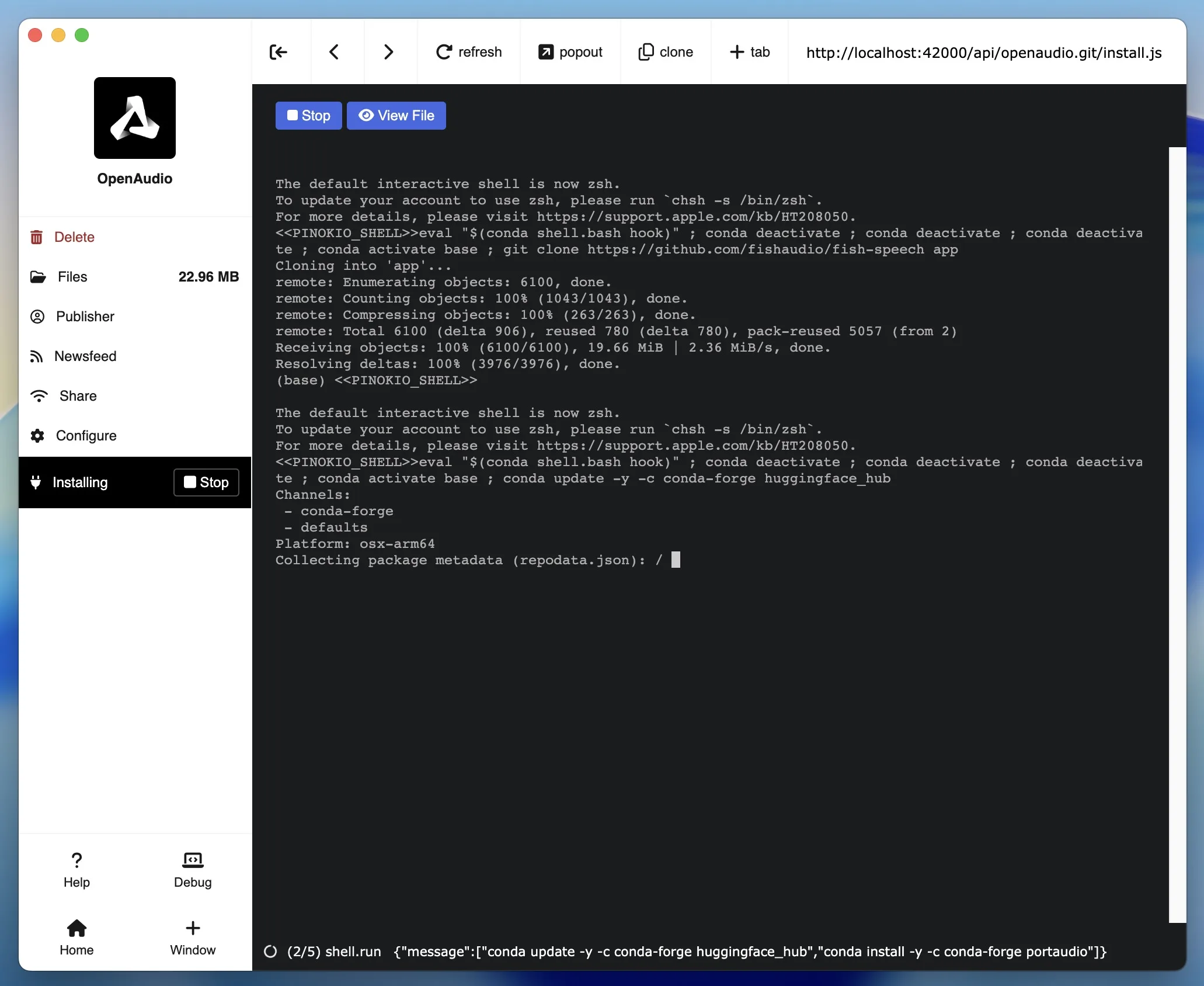Open the Debug console
The image size is (1204, 986).
(192, 869)
